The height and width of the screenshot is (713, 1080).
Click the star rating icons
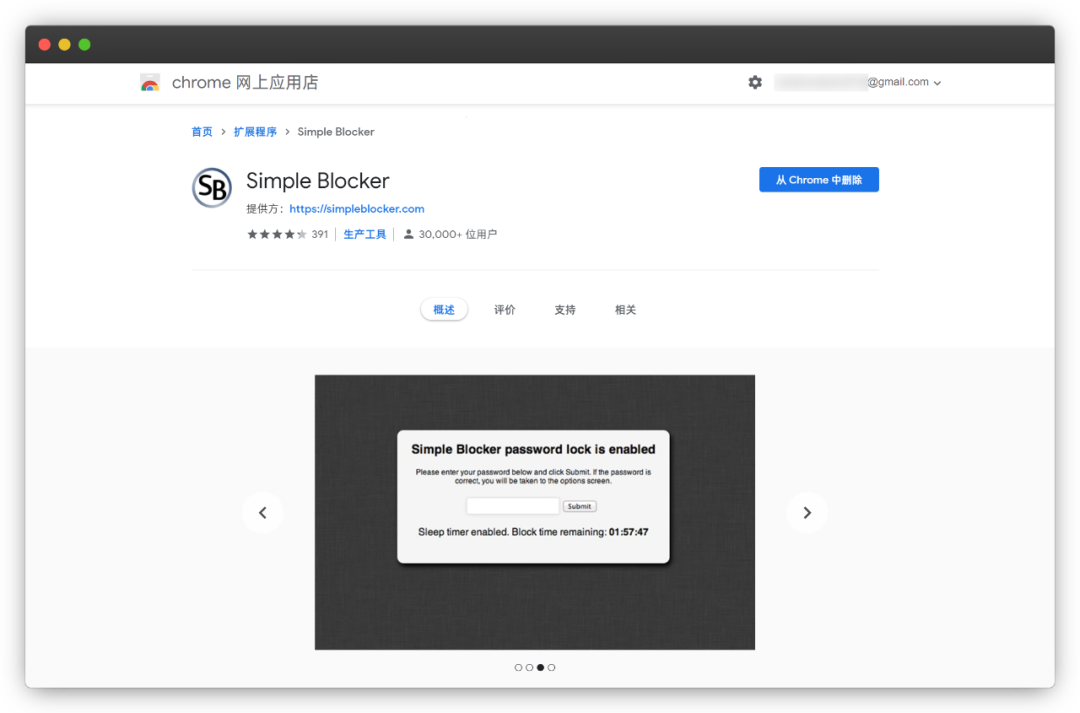tap(277, 234)
